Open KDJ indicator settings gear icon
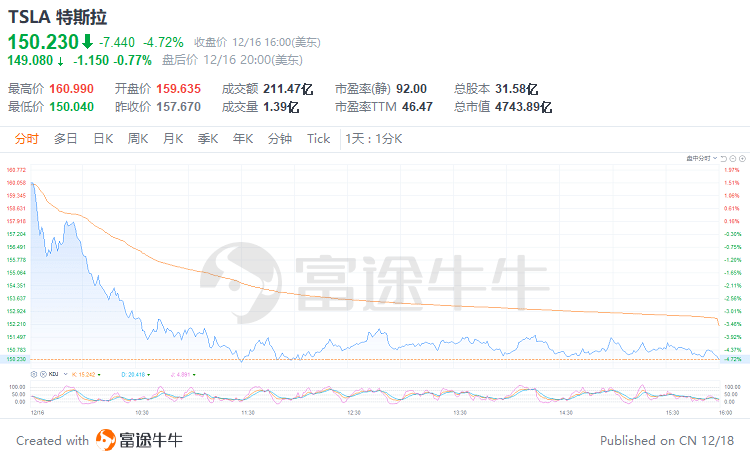 pos(33,374)
